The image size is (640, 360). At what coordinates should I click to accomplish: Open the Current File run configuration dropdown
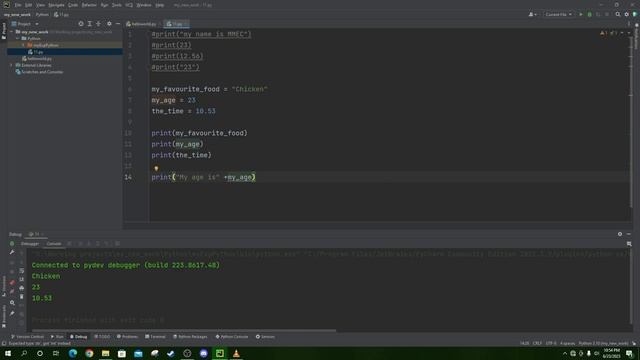coord(558,14)
